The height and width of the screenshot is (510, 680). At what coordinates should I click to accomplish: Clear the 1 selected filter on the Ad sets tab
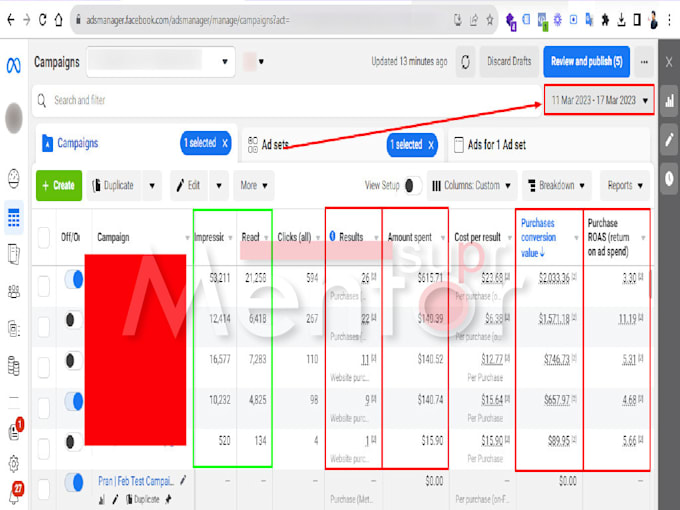coord(431,145)
